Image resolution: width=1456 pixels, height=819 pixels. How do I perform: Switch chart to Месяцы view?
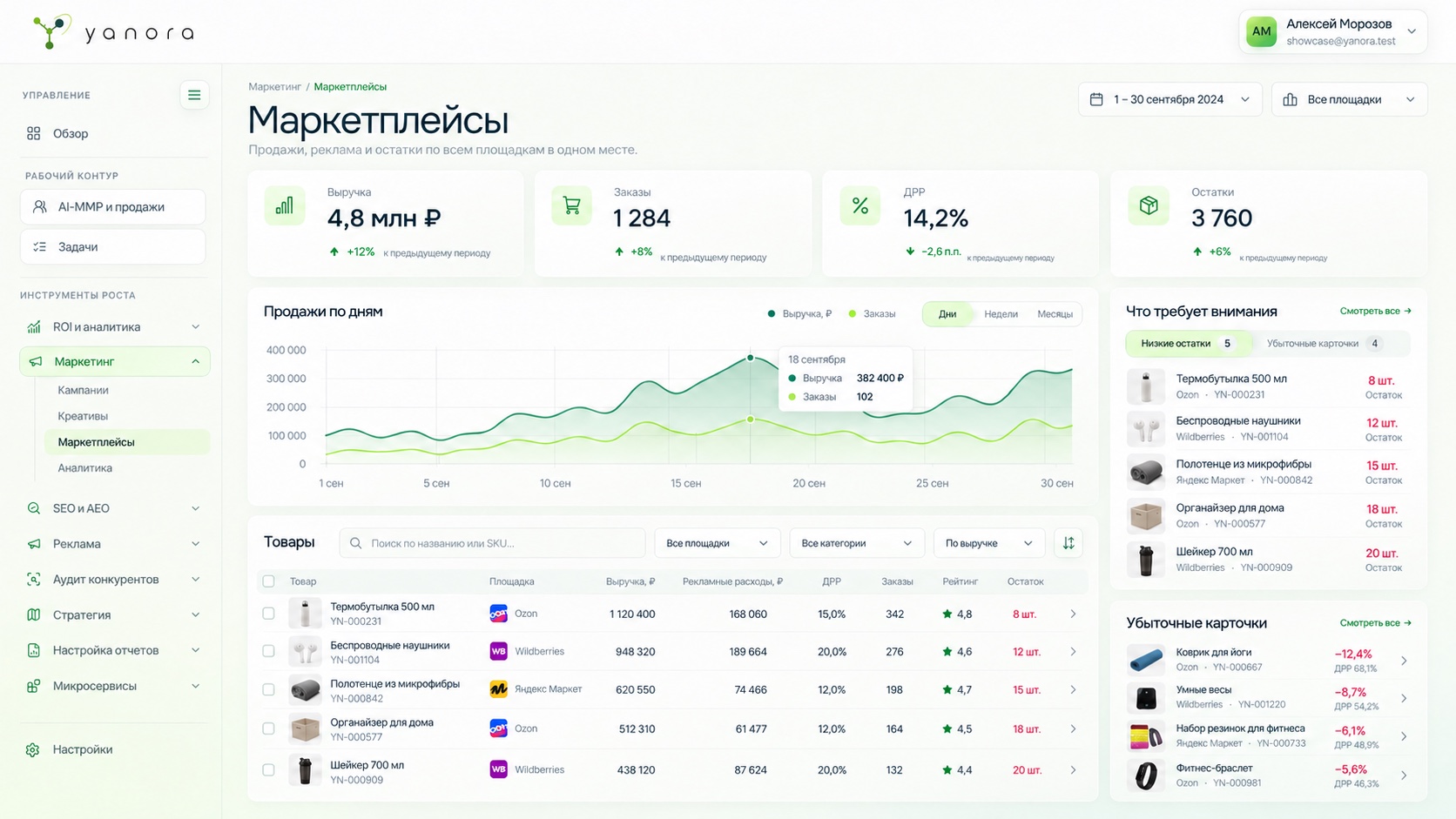tap(1055, 314)
